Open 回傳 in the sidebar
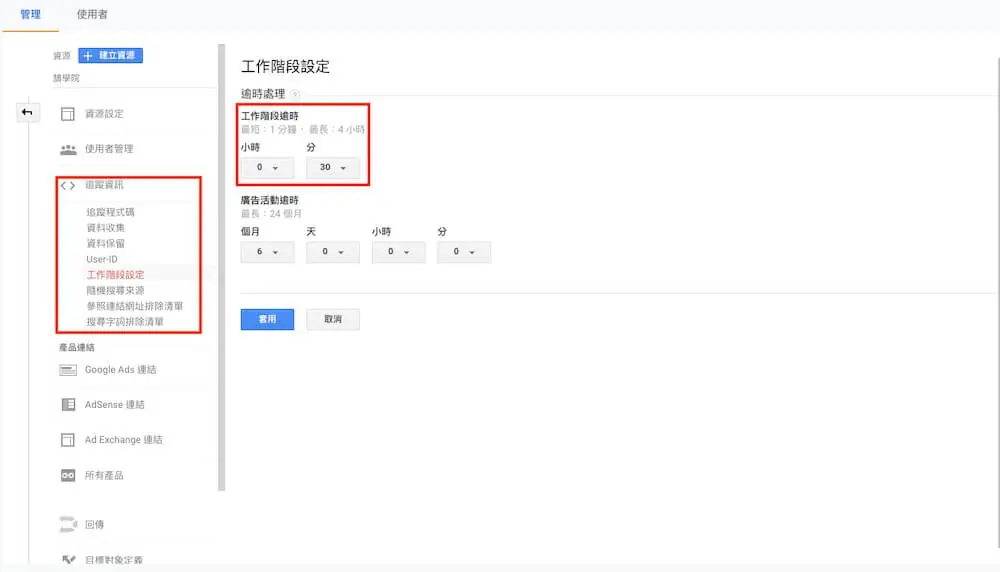Screen dimensions: 1000x572 tap(94, 525)
